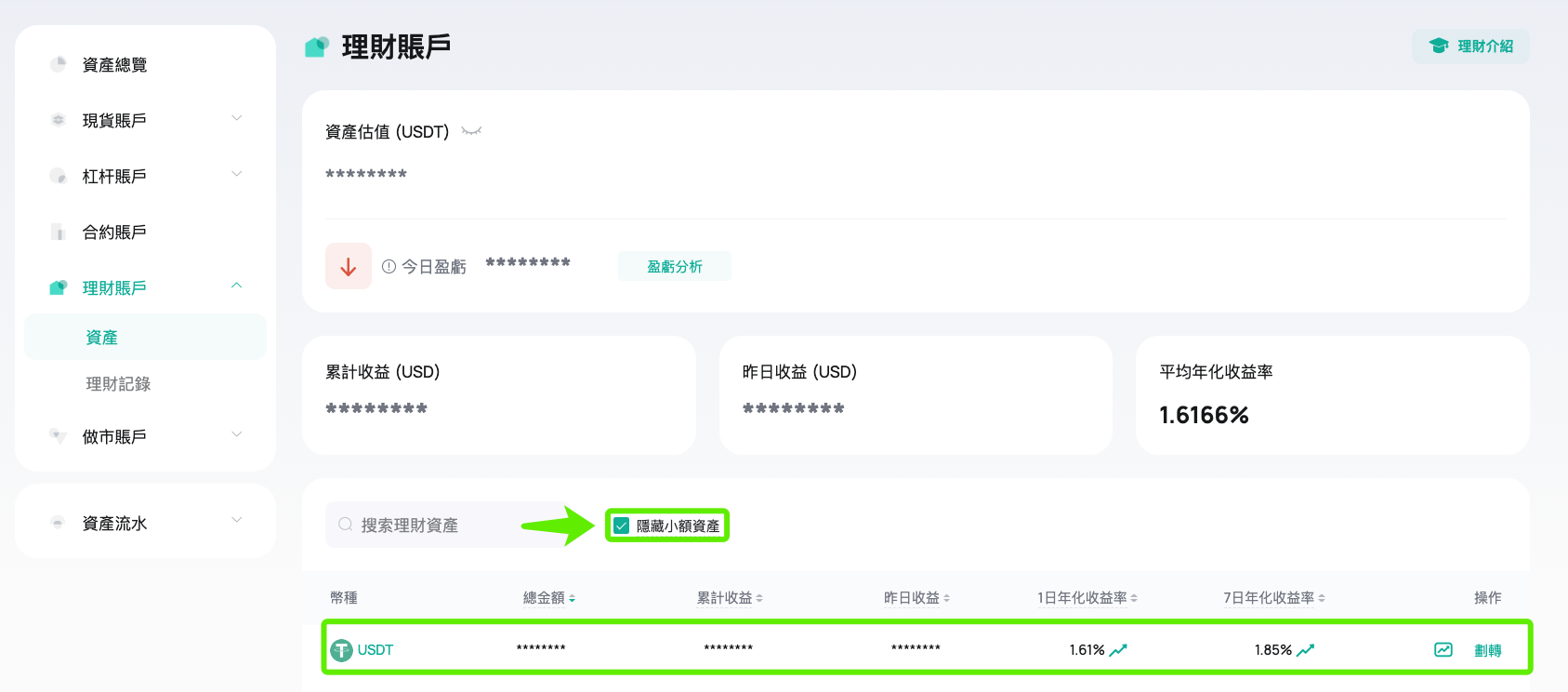Click the trend icon beside 1.61%

(1118, 650)
